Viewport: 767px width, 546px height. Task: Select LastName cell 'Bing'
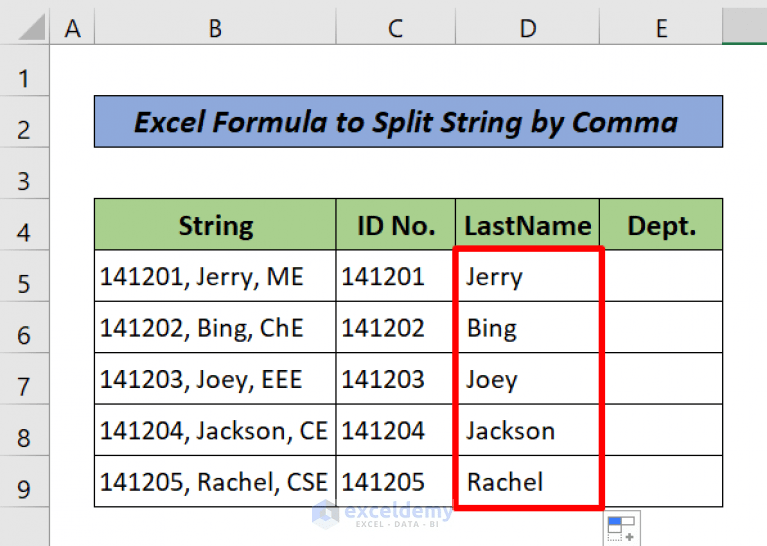click(x=527, y=327)
